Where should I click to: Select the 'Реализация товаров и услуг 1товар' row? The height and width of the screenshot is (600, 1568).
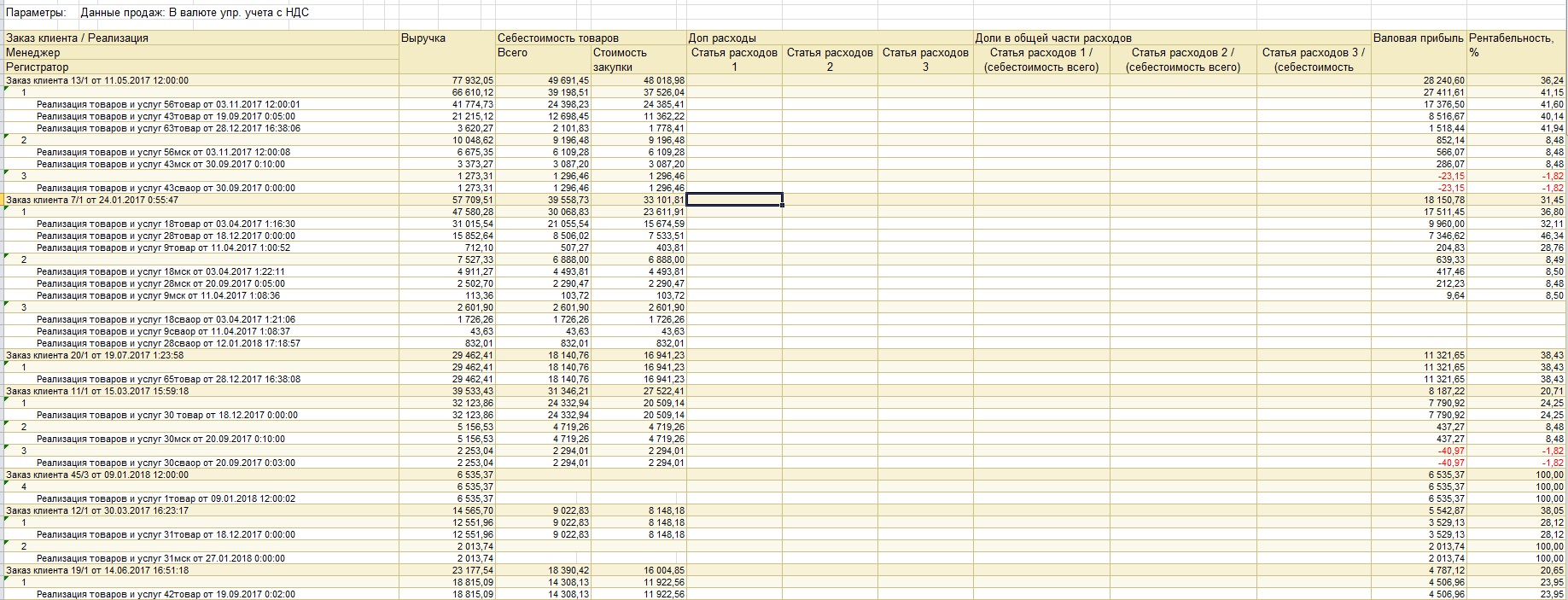[166, 498]
